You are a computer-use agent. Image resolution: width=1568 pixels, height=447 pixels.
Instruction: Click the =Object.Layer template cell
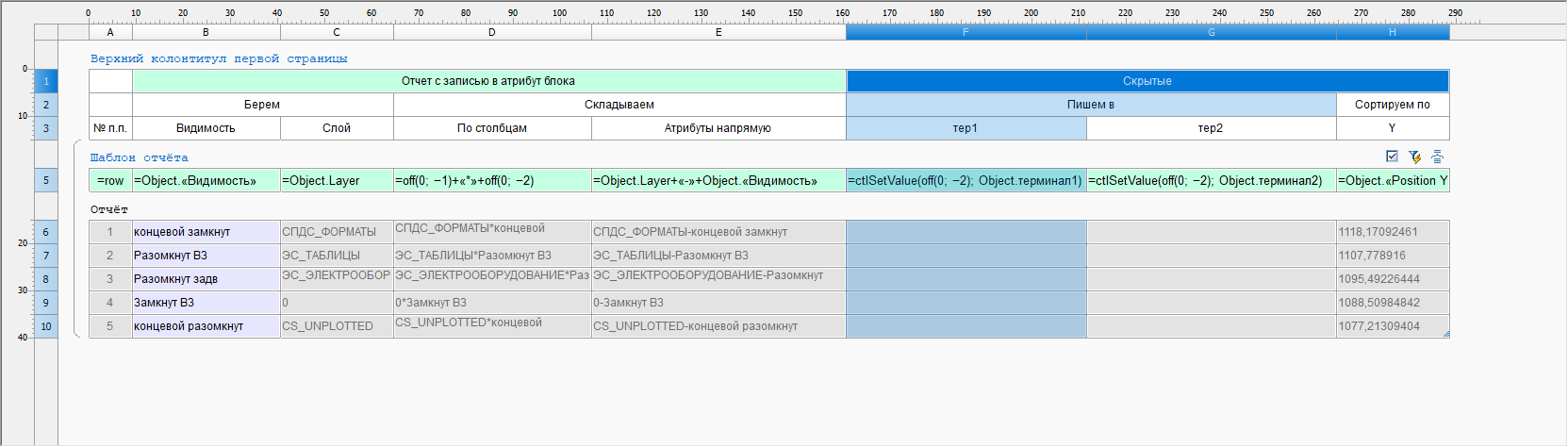tap(337, 180)
